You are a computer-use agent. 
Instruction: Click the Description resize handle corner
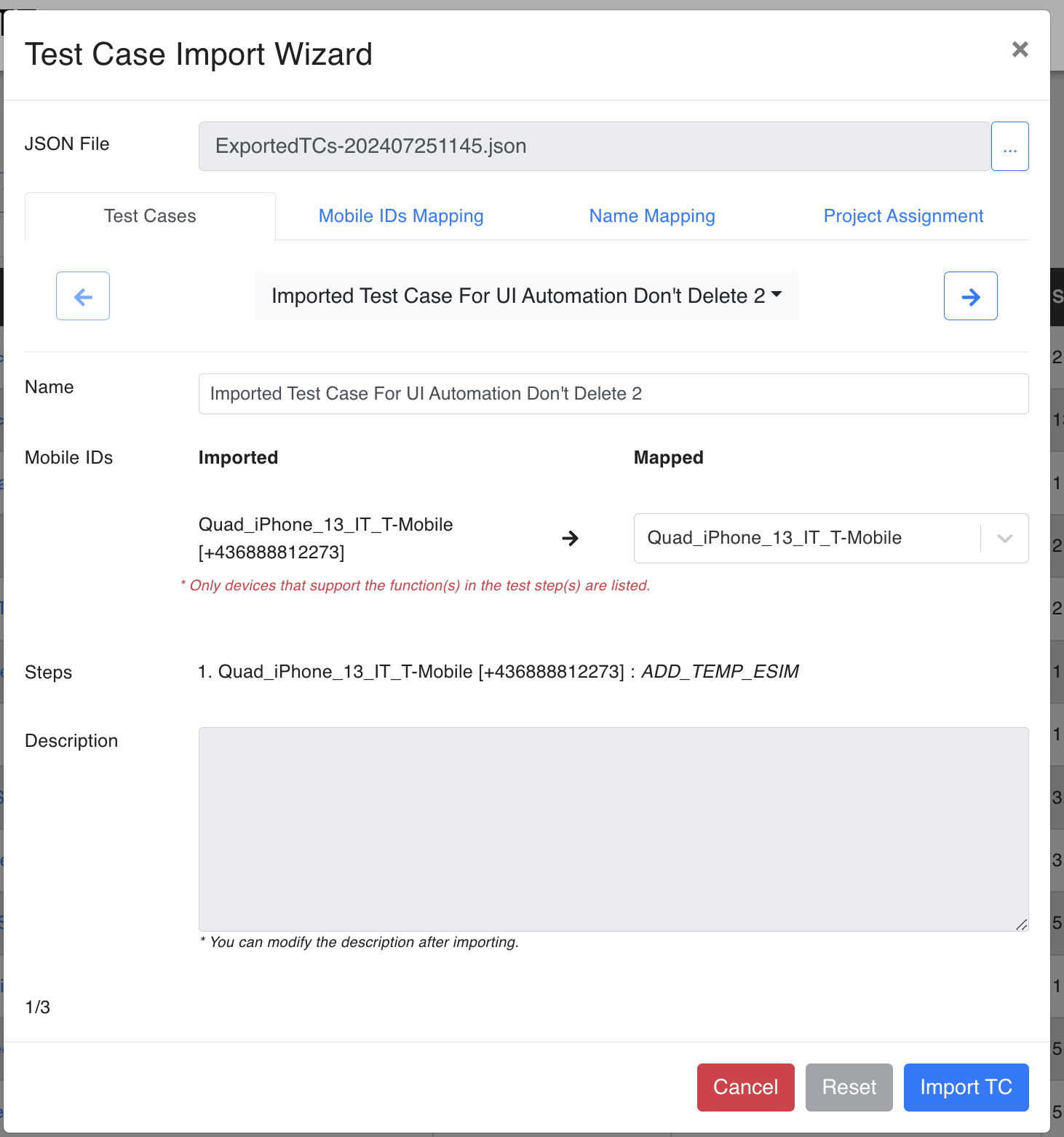1021,924
